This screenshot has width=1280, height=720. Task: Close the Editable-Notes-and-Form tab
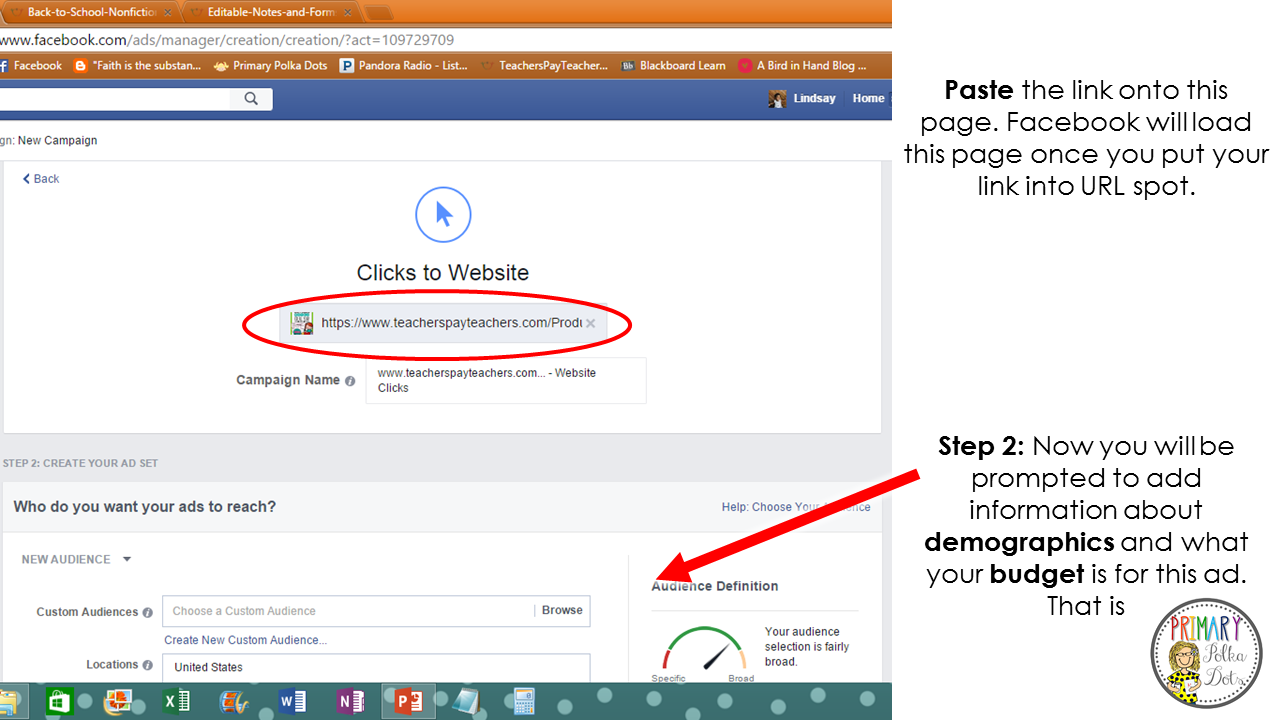click(x=350, y=12)
